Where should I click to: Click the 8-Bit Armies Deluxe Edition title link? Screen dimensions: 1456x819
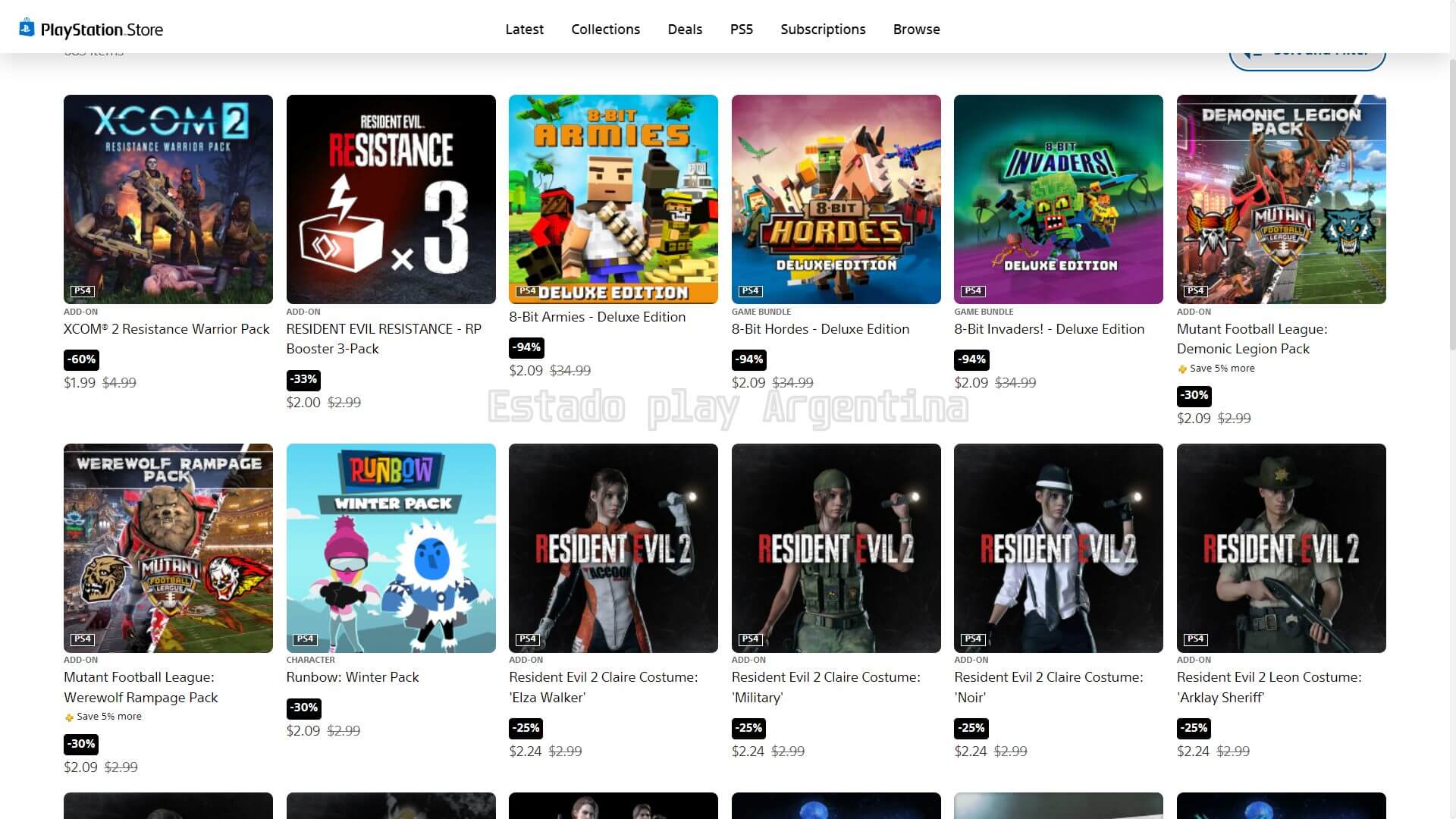[x=597, y=317]
